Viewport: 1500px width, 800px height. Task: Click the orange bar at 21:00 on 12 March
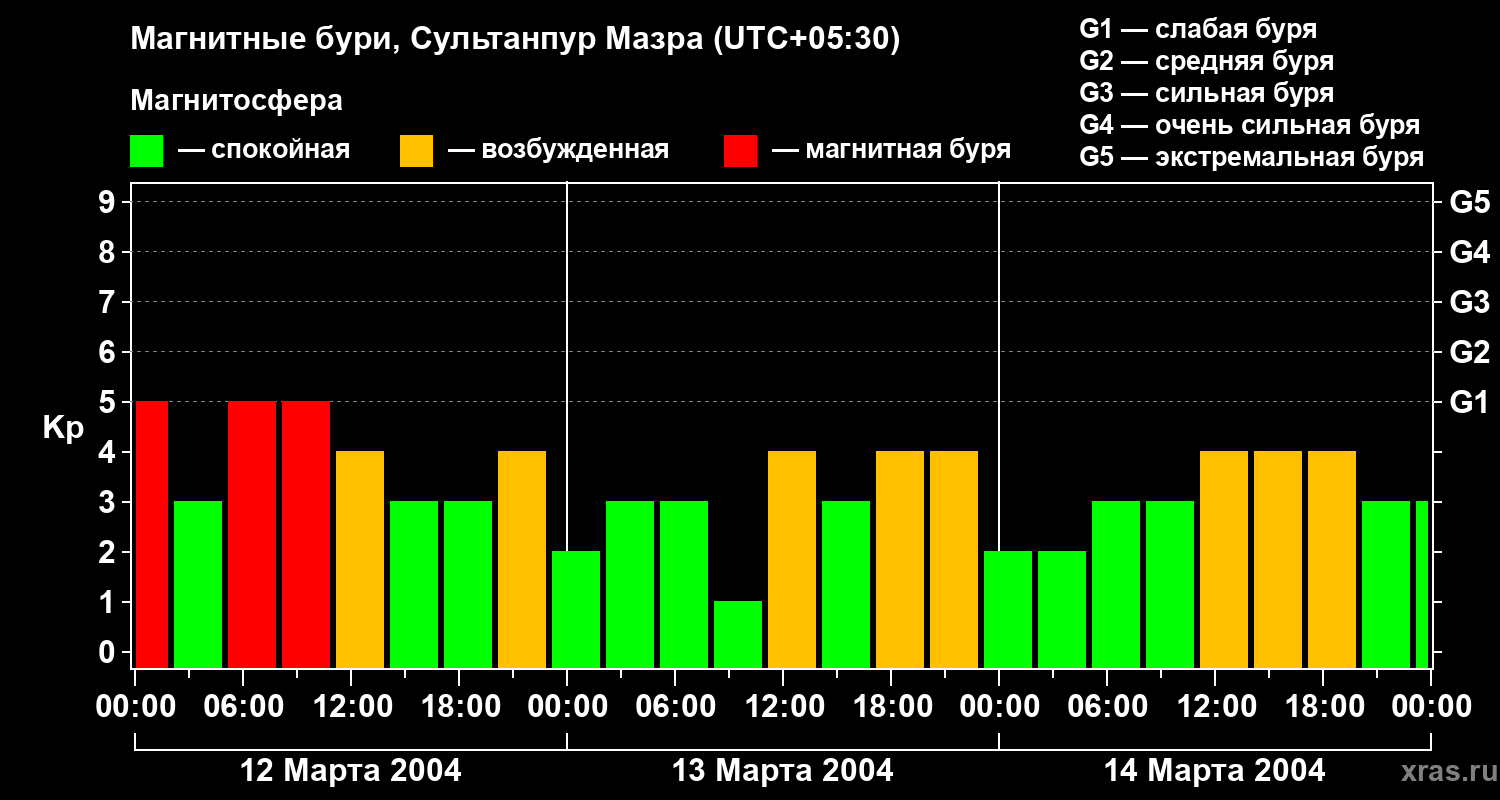[x=522, y=559]
